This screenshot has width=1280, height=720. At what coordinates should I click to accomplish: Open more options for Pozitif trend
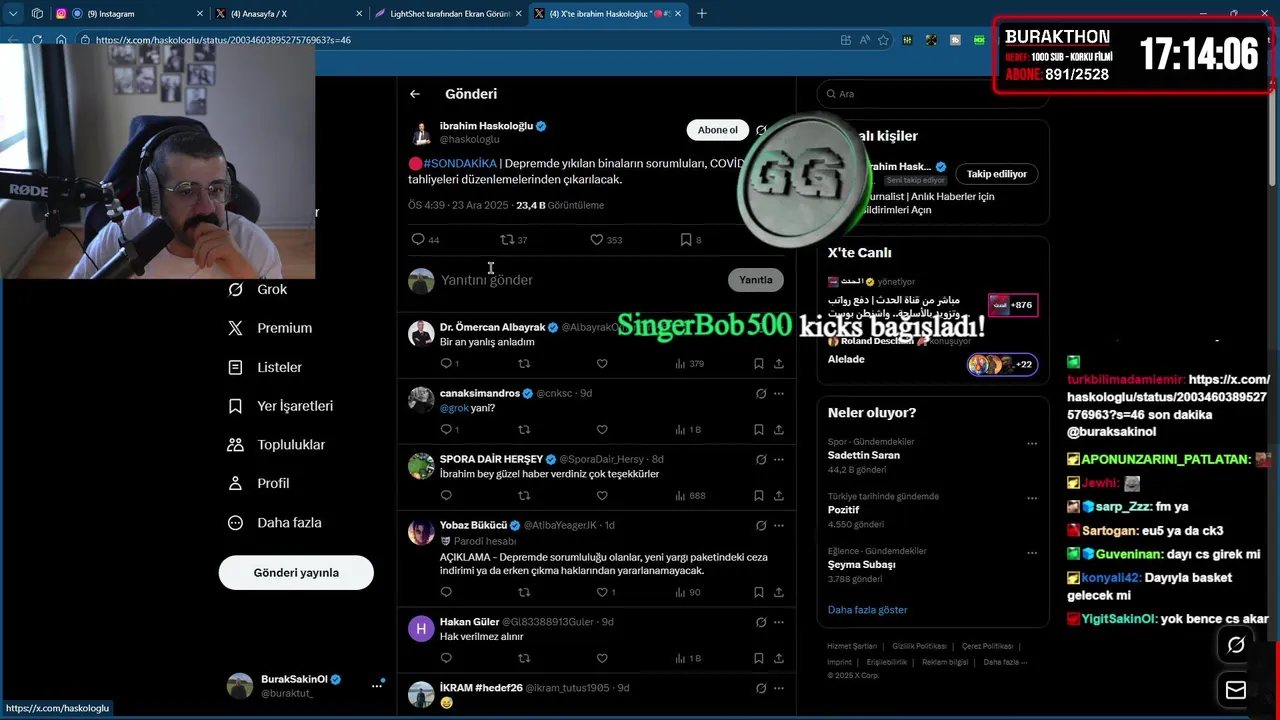pos(1031,498)
